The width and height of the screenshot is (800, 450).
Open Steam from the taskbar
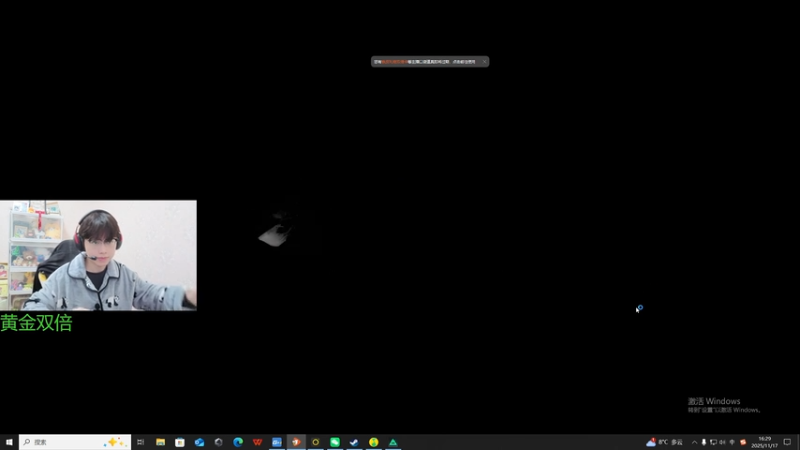click(354, 442)
